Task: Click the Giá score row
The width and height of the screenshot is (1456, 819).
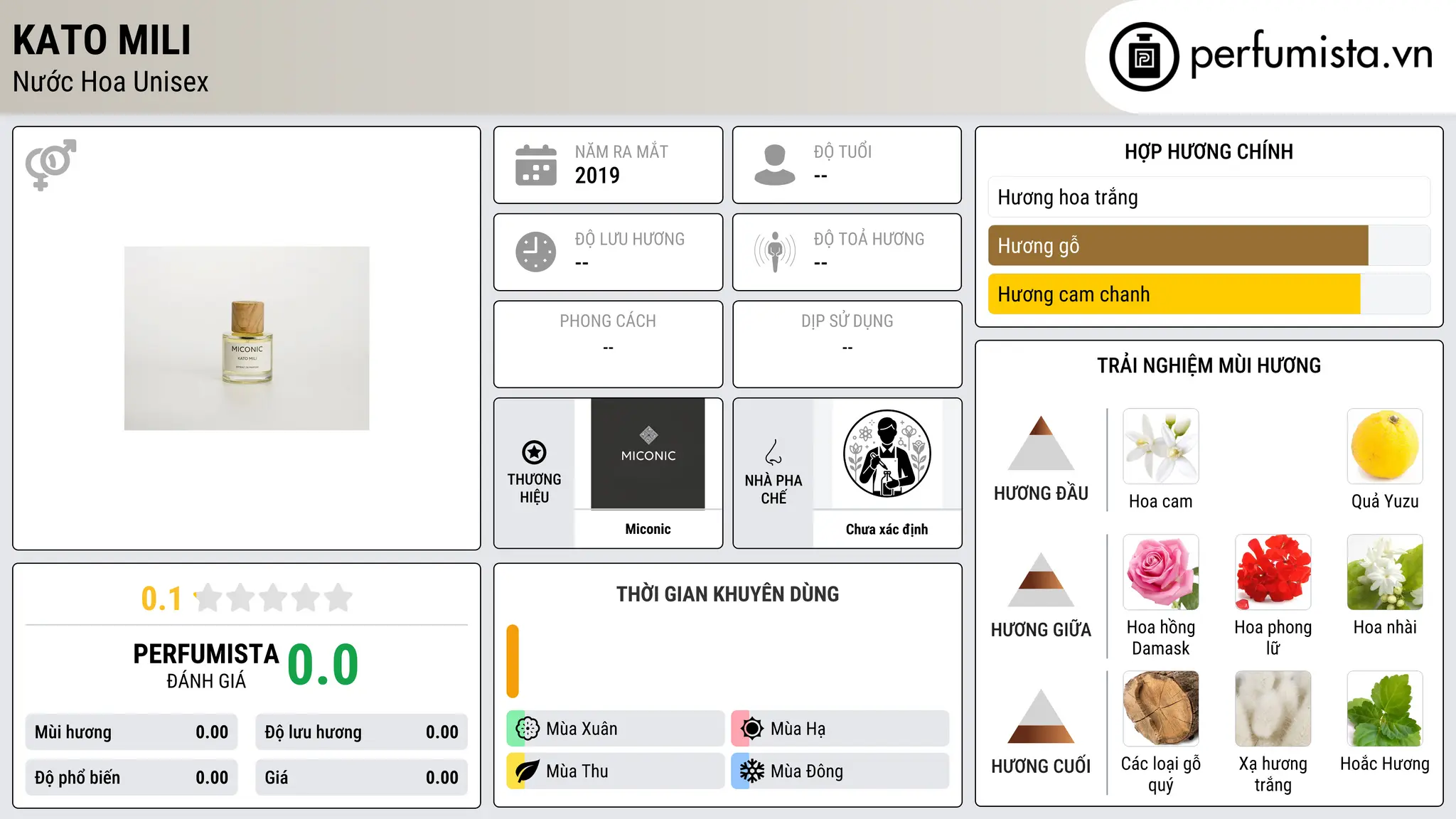Action: [361, 778]
